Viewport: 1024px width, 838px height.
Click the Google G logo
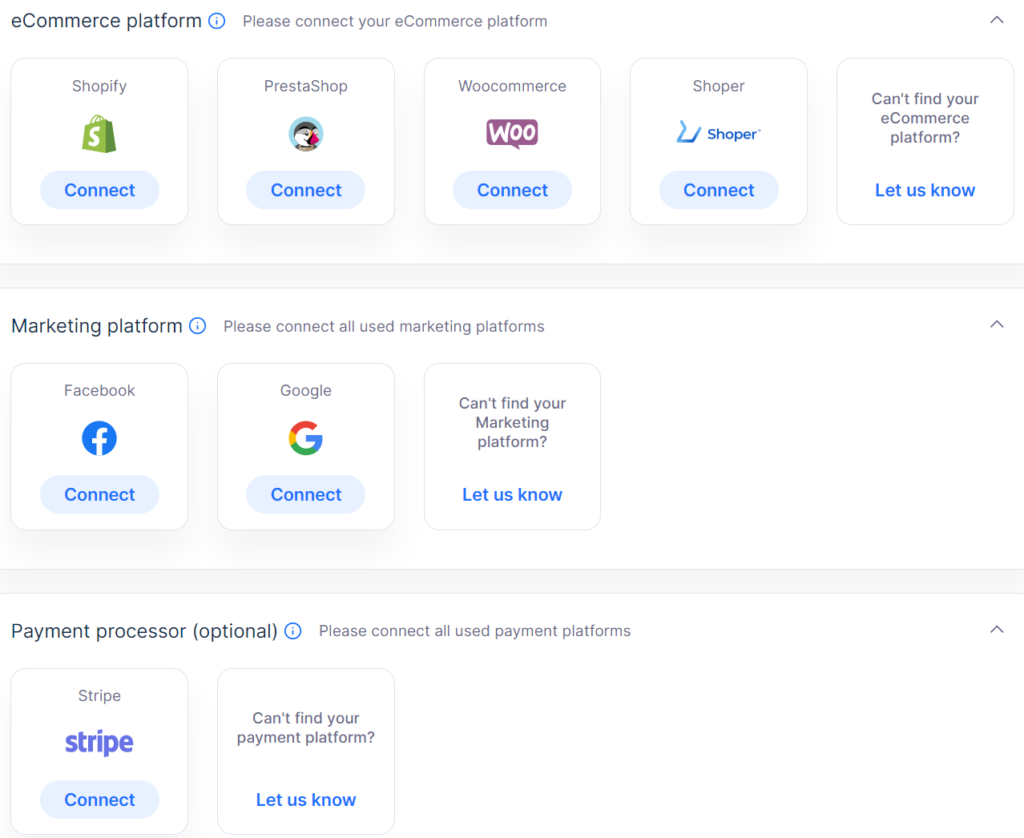[306, 438]
